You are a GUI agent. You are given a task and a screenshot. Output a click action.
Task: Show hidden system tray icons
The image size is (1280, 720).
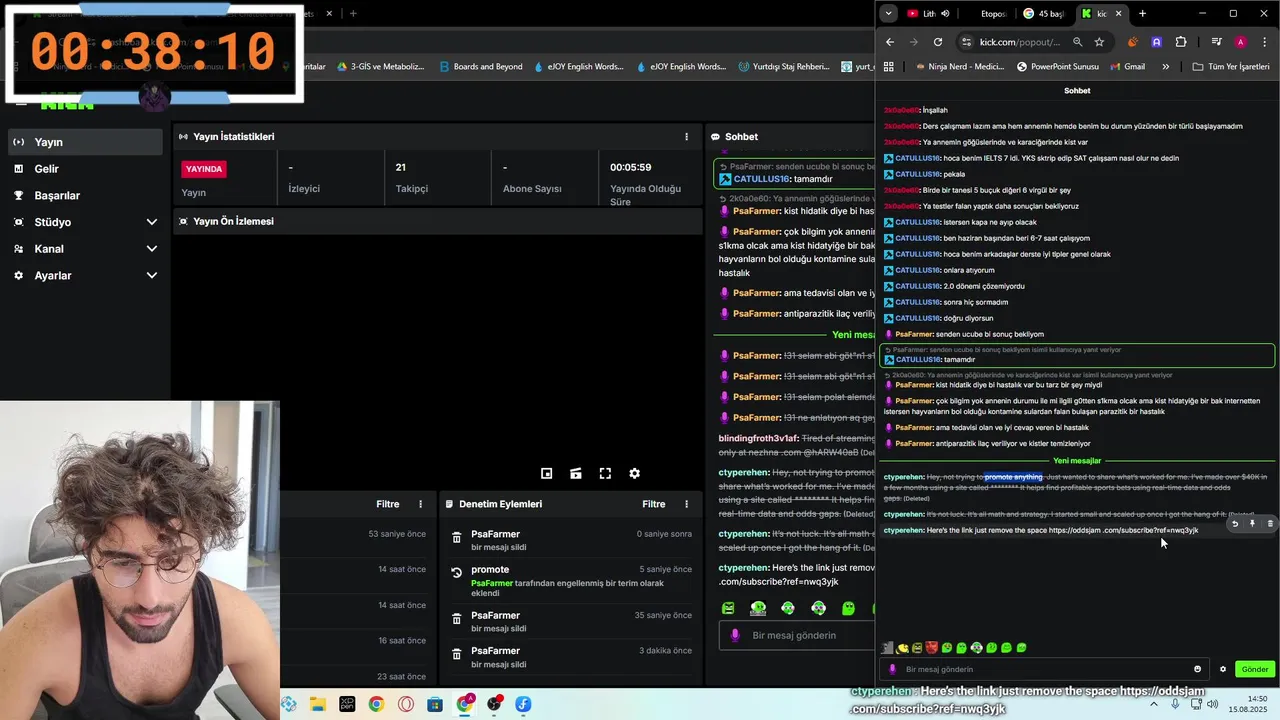click(x=1154, y=704)
